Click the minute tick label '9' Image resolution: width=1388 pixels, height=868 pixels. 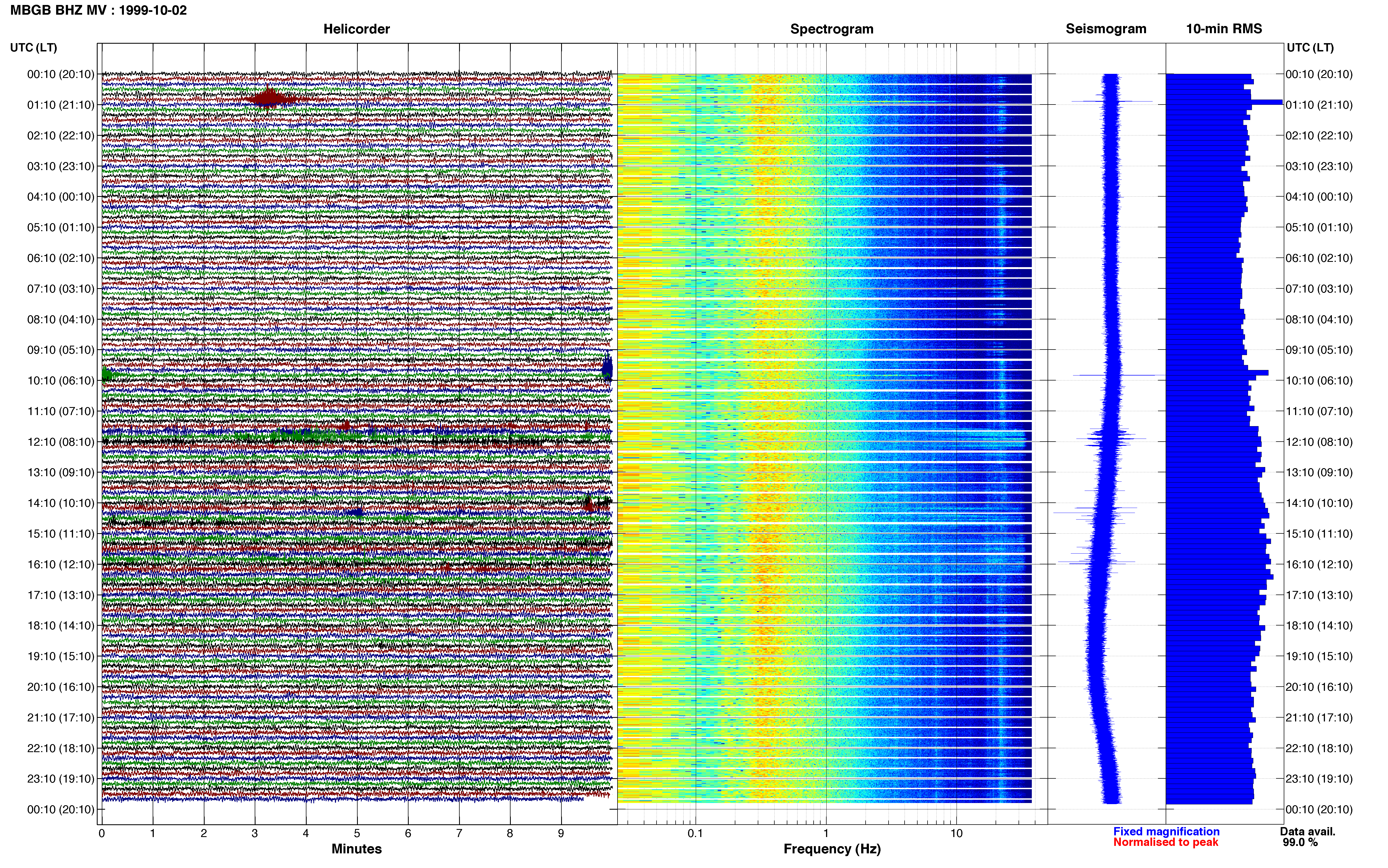click(x=561, y=833)
